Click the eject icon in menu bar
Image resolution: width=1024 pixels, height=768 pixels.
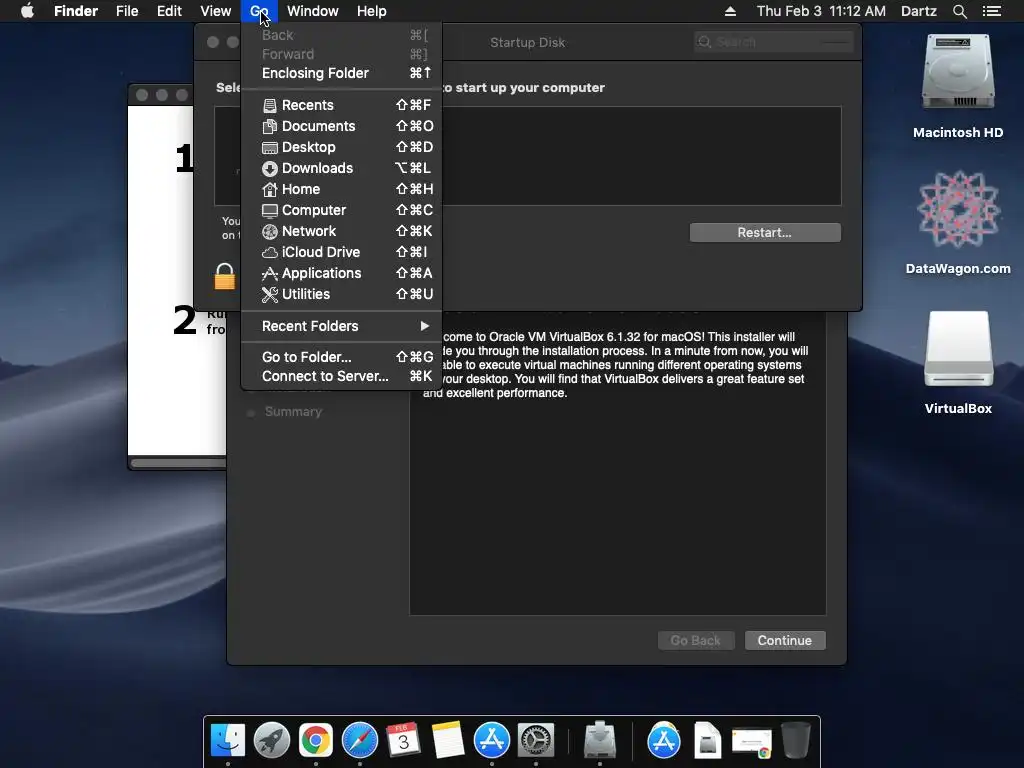click(x=730, y=11)
